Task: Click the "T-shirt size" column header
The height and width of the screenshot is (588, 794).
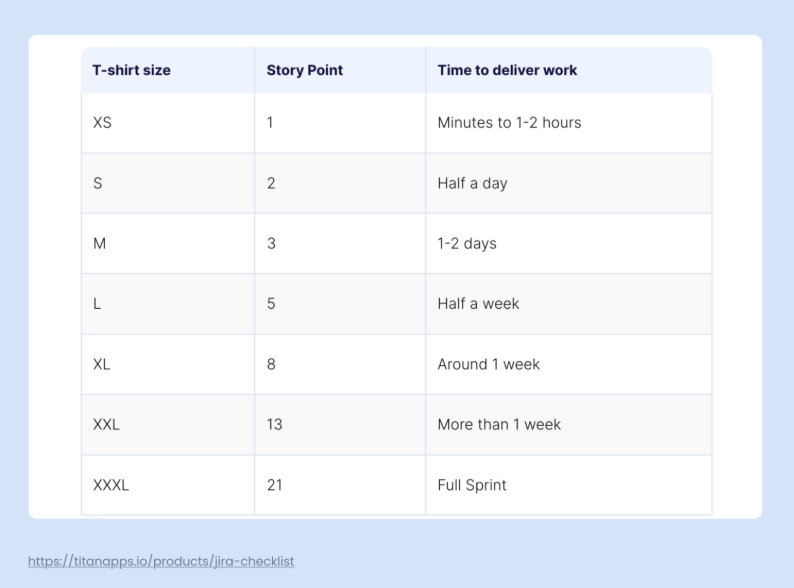Action: coord(132,70)
